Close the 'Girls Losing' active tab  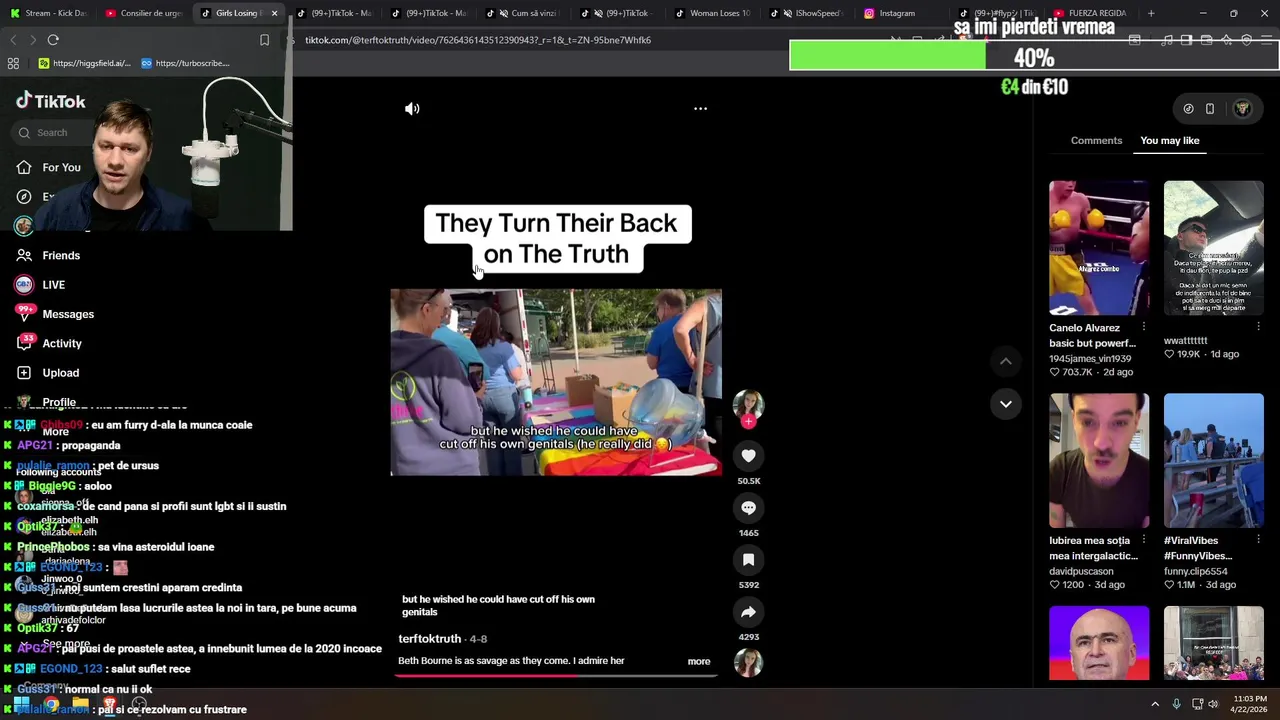[274, 13]
